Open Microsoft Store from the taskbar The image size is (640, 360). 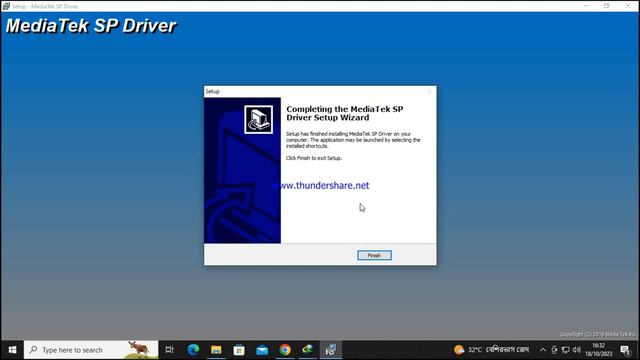point(239,350)
